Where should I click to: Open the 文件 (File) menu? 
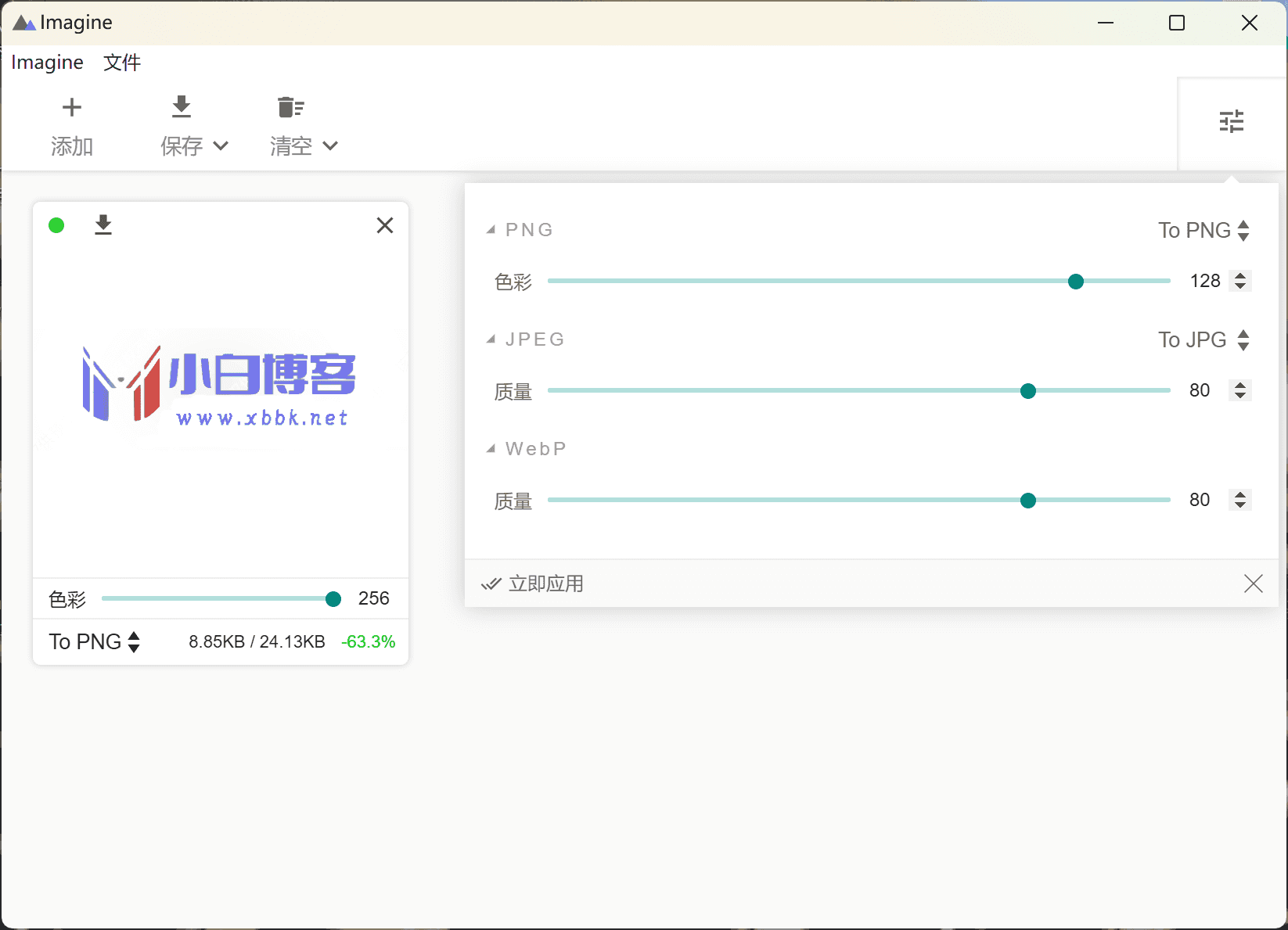point(122,63)
